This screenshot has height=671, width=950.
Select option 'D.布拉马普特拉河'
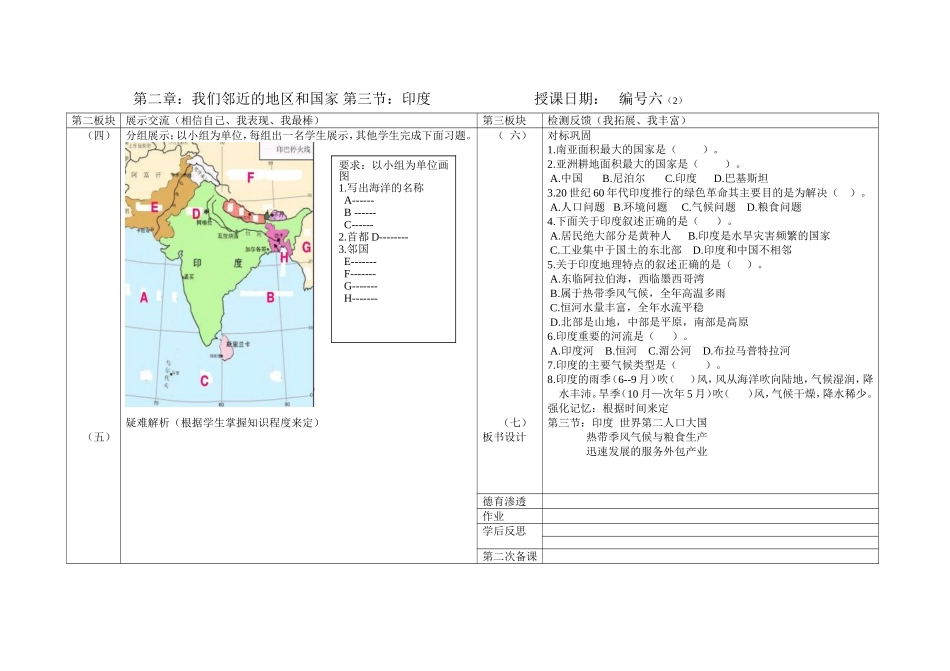pos(746,351)
